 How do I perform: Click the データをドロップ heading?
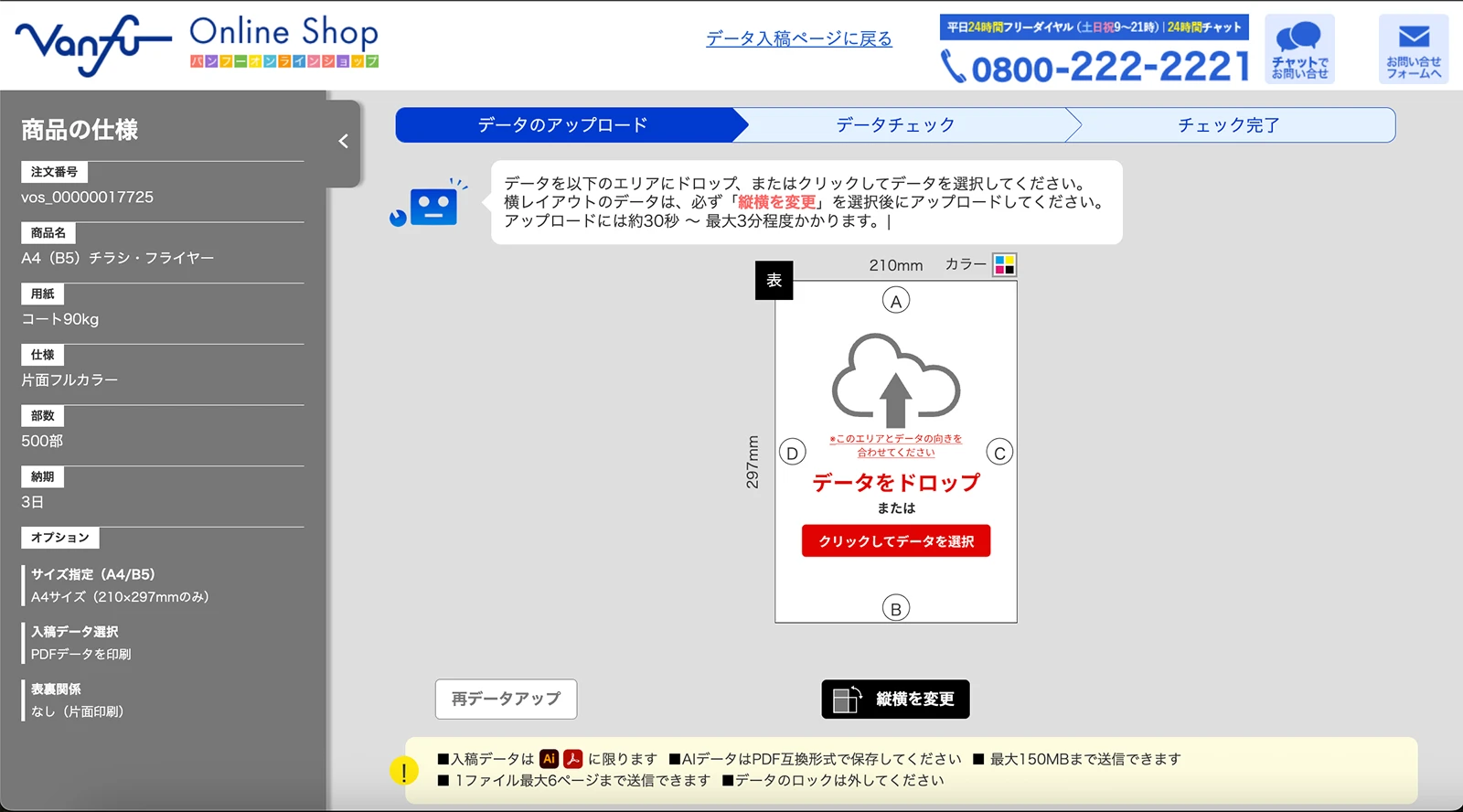click(x=896, y=482)
